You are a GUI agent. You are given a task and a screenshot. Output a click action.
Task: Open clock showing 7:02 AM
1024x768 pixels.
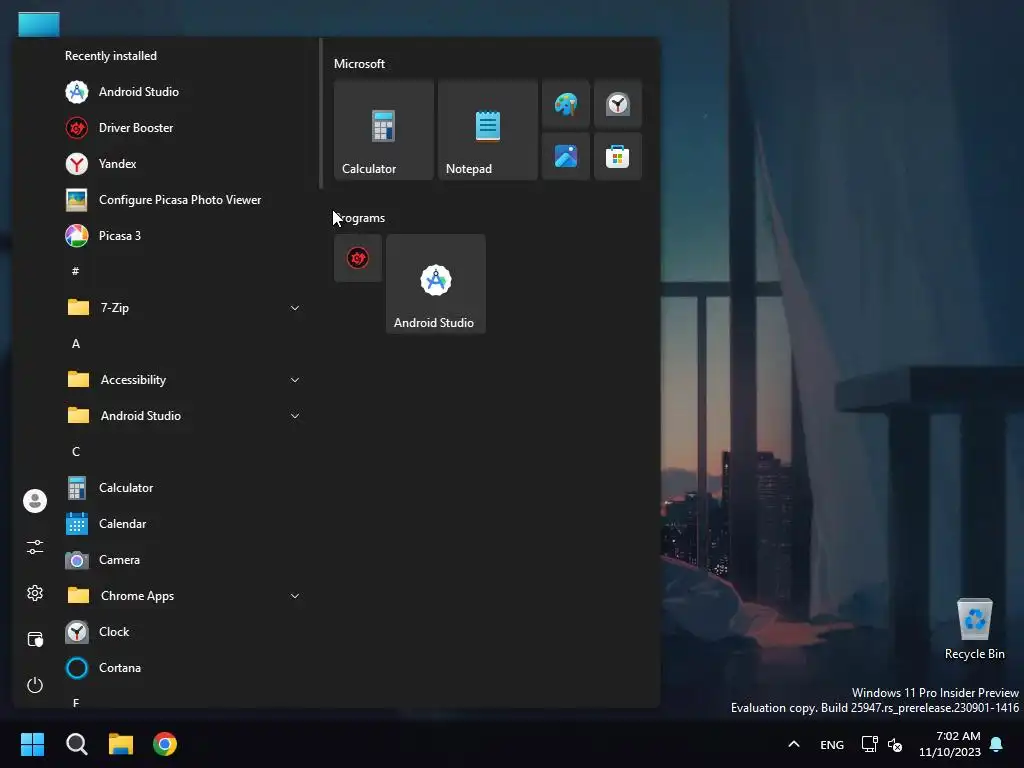[950, 744]
